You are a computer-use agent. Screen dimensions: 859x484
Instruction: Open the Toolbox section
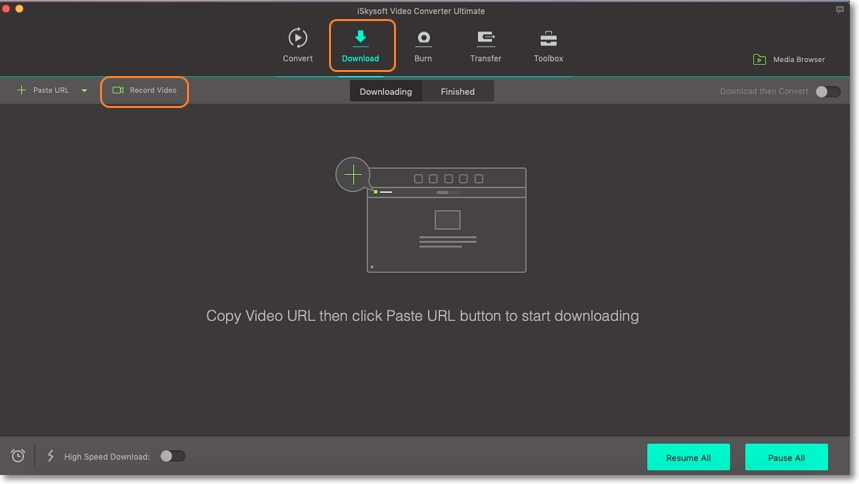click(x=548, y=40)
